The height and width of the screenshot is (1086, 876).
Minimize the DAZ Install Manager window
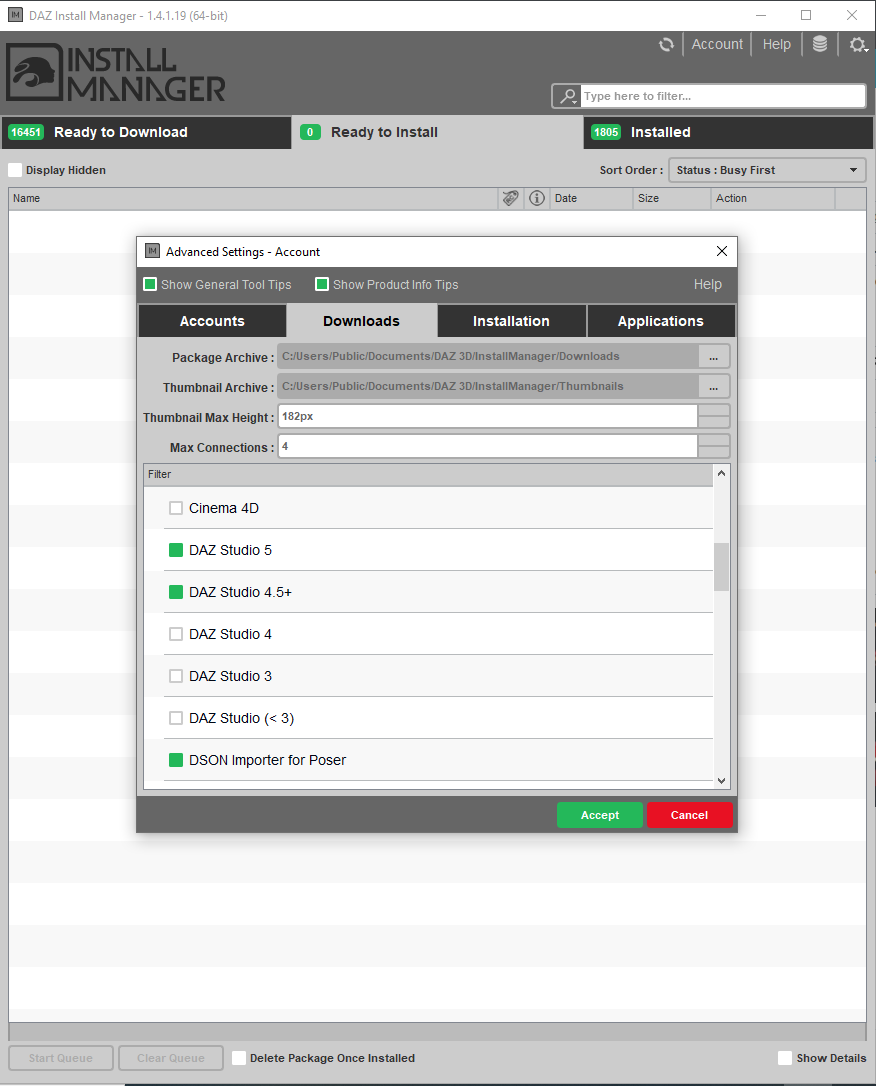click(760, 15)
